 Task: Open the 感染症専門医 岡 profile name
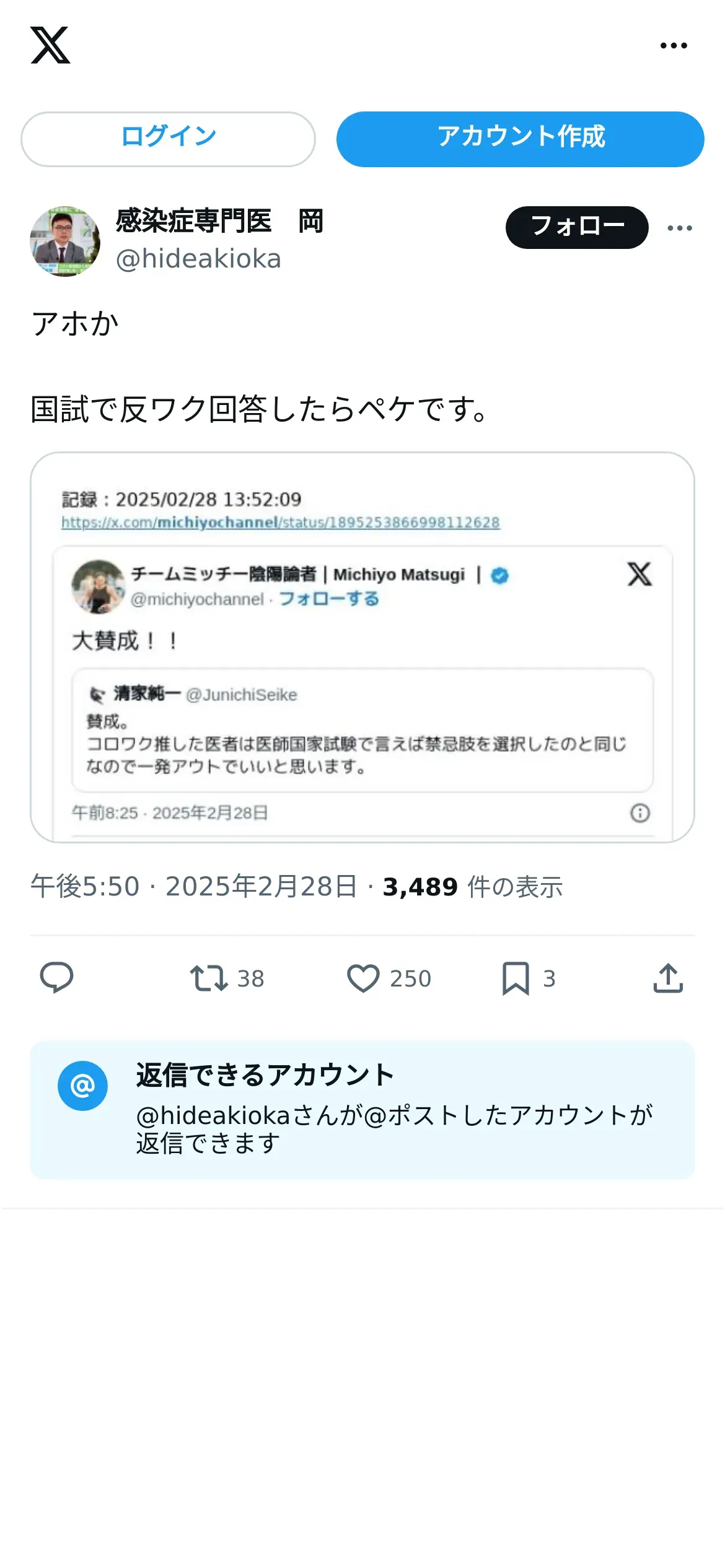pyautogui.click(x=219, y=221)
